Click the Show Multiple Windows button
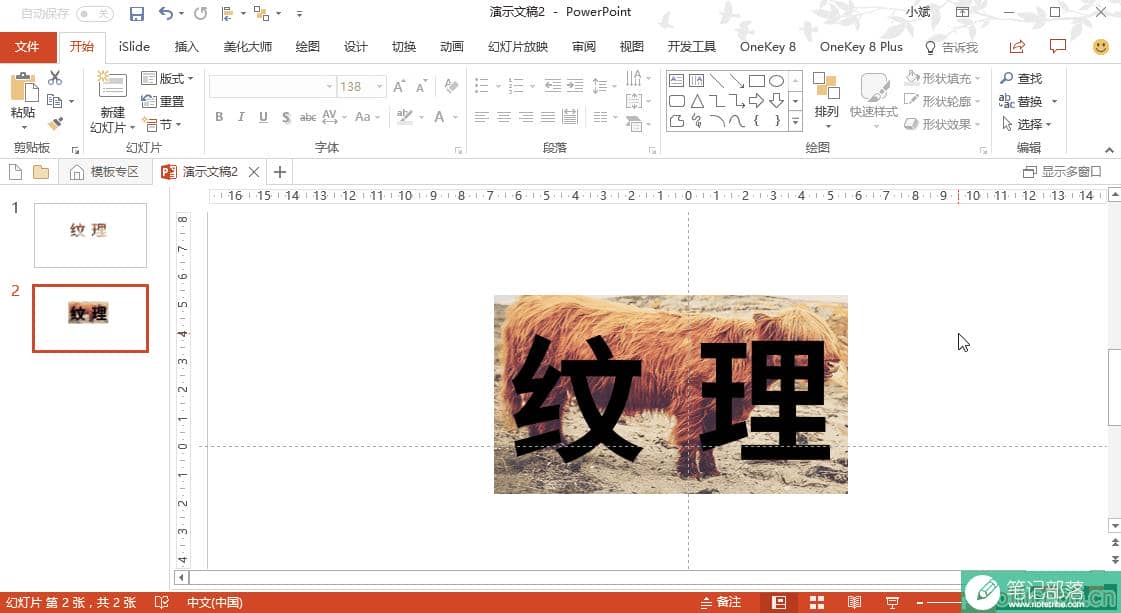The width and height of the screenshot is (1121, 613). [1062, 172]
